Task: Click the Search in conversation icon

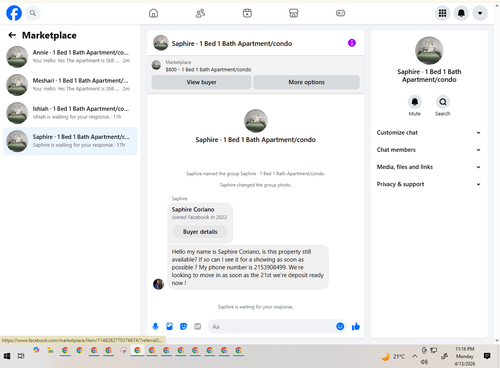Action: (443, 102)
